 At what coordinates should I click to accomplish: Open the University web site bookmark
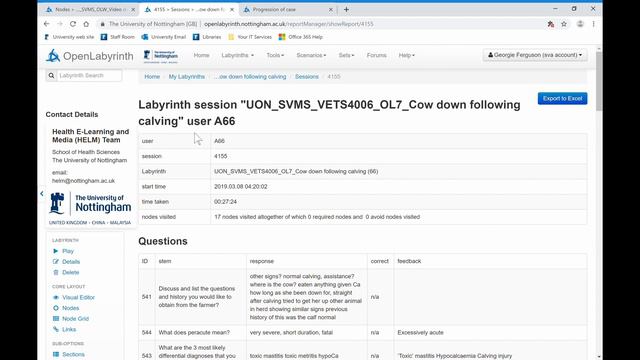69,37
